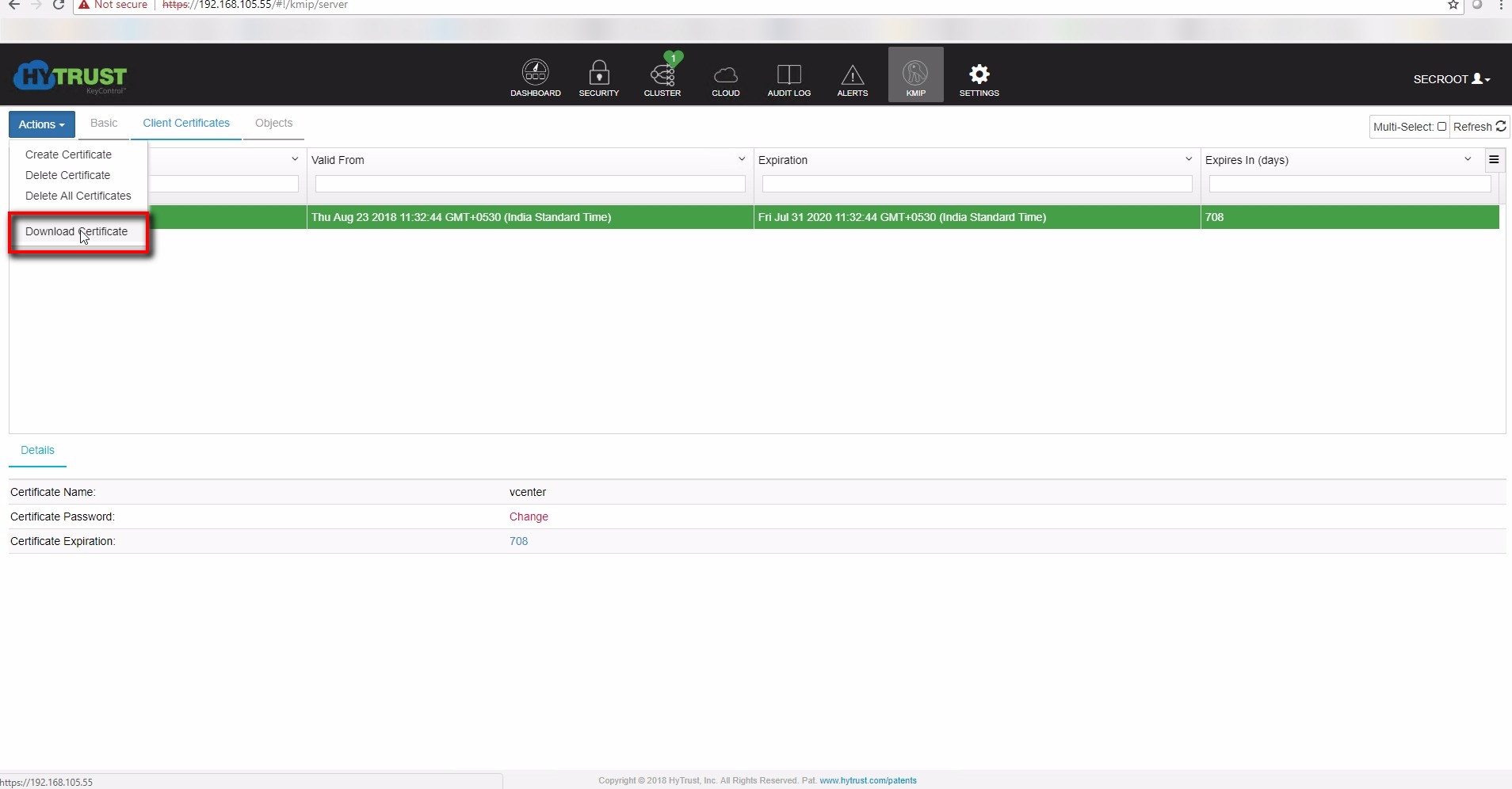
Task: Click the Refresh button
Action: click(1479, 127)
